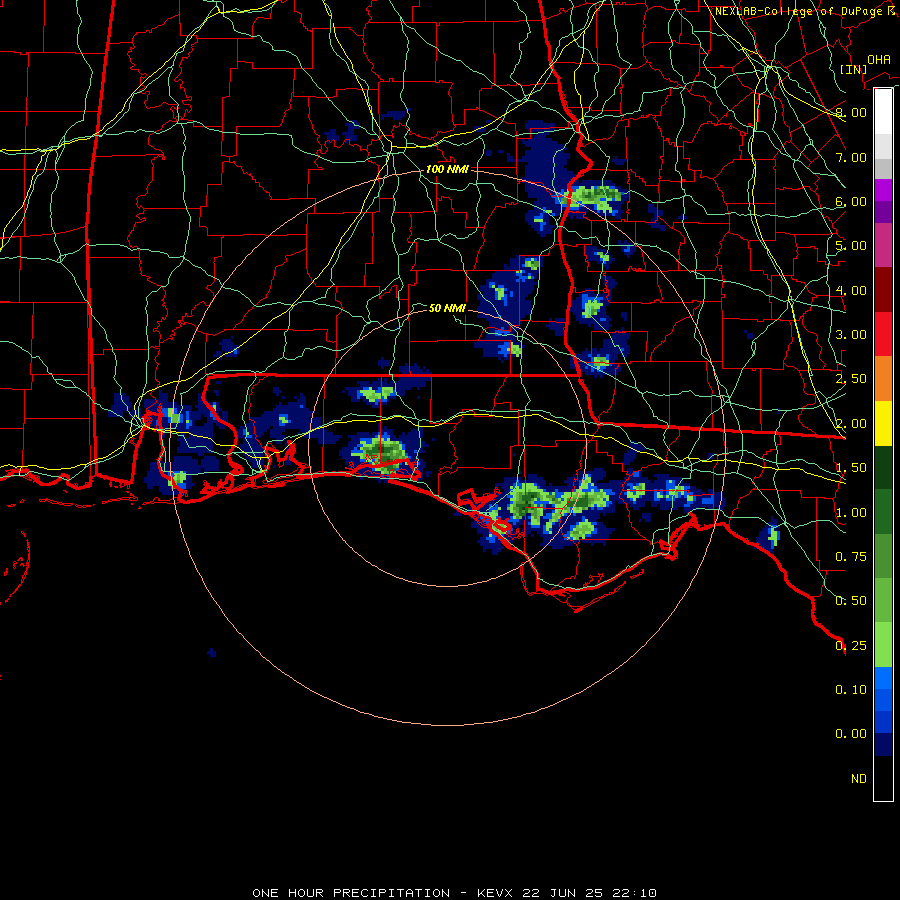Image resolution: width=900 pixels, height=900 pixels.
Task: Click the OHA product label
Action: (879, 59)
